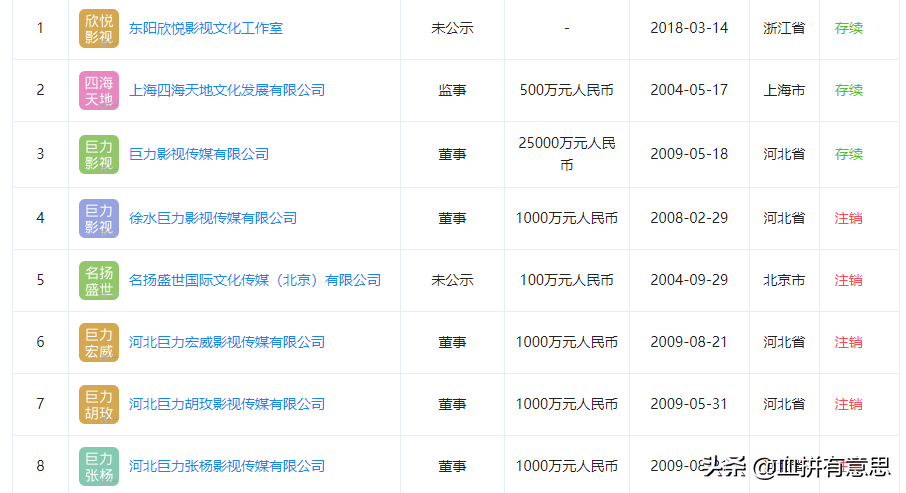The height and width of the screenshot is (493, 906).
Task: Click the 欣悦影视 company logo icon
Action: coord(99,28)
